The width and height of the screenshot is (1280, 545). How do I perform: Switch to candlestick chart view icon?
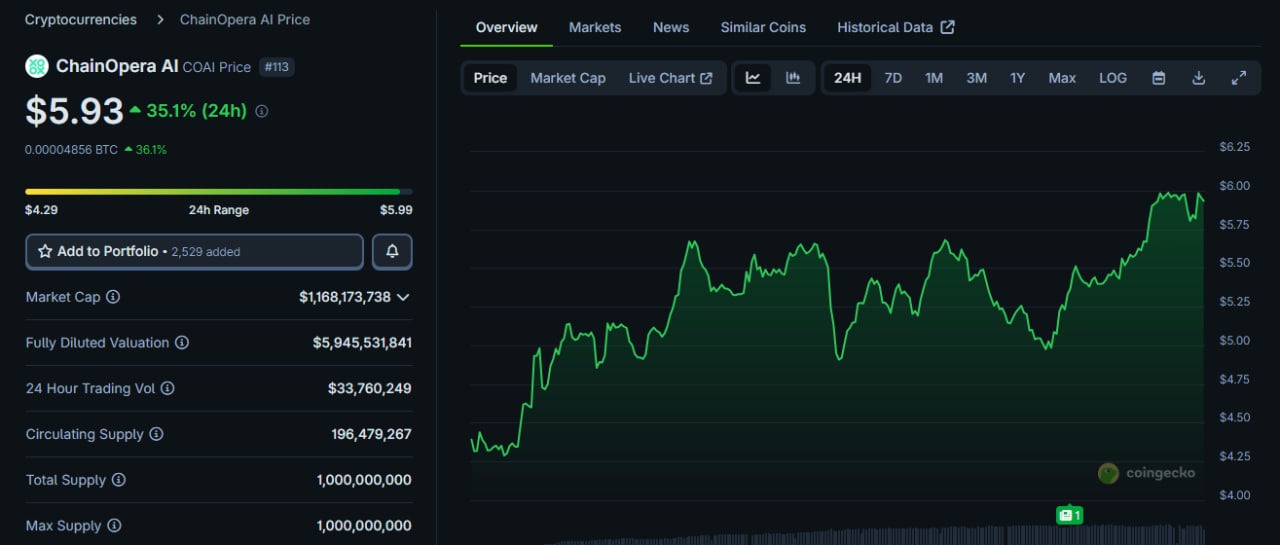pyautogui.click(x=793, y=78)
